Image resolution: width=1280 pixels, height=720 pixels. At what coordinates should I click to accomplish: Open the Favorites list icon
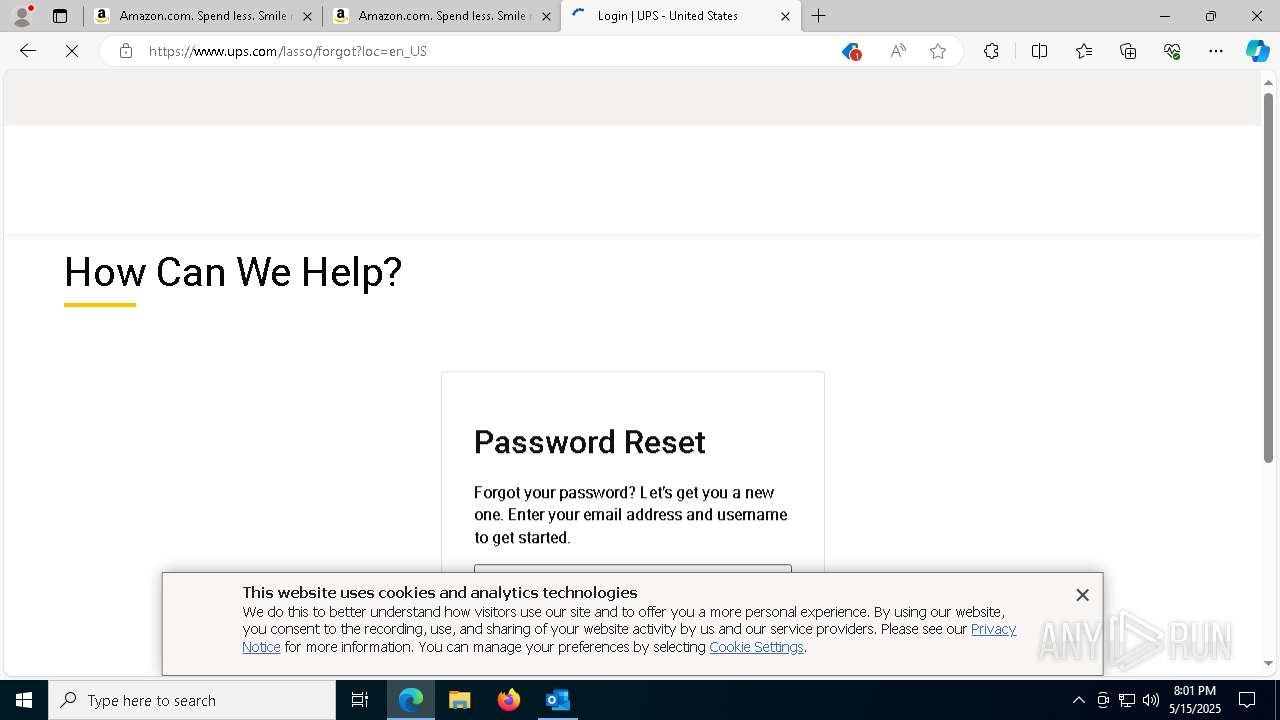(x=1084, y=51)
